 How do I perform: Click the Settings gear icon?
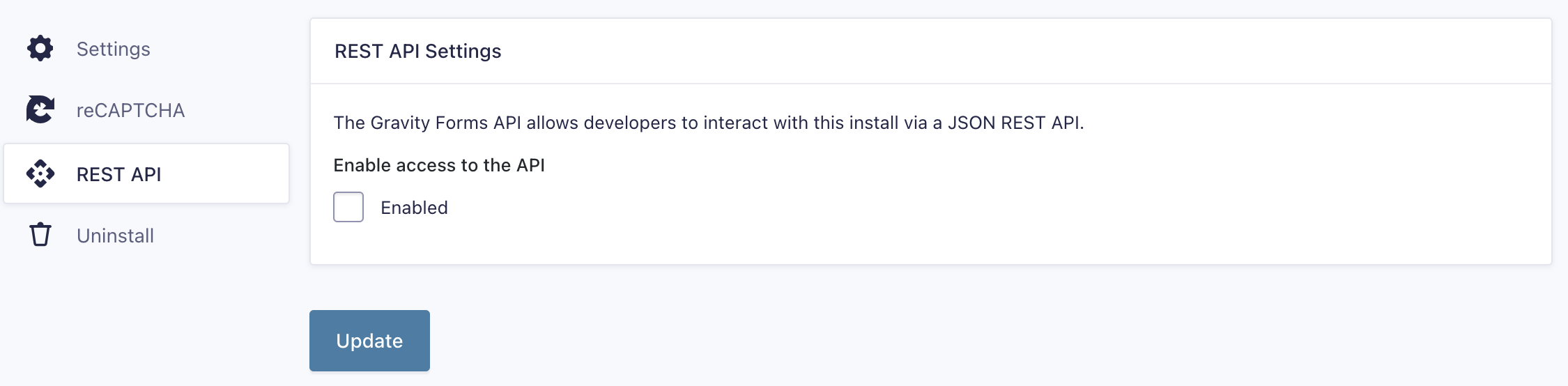coord(40,49)
